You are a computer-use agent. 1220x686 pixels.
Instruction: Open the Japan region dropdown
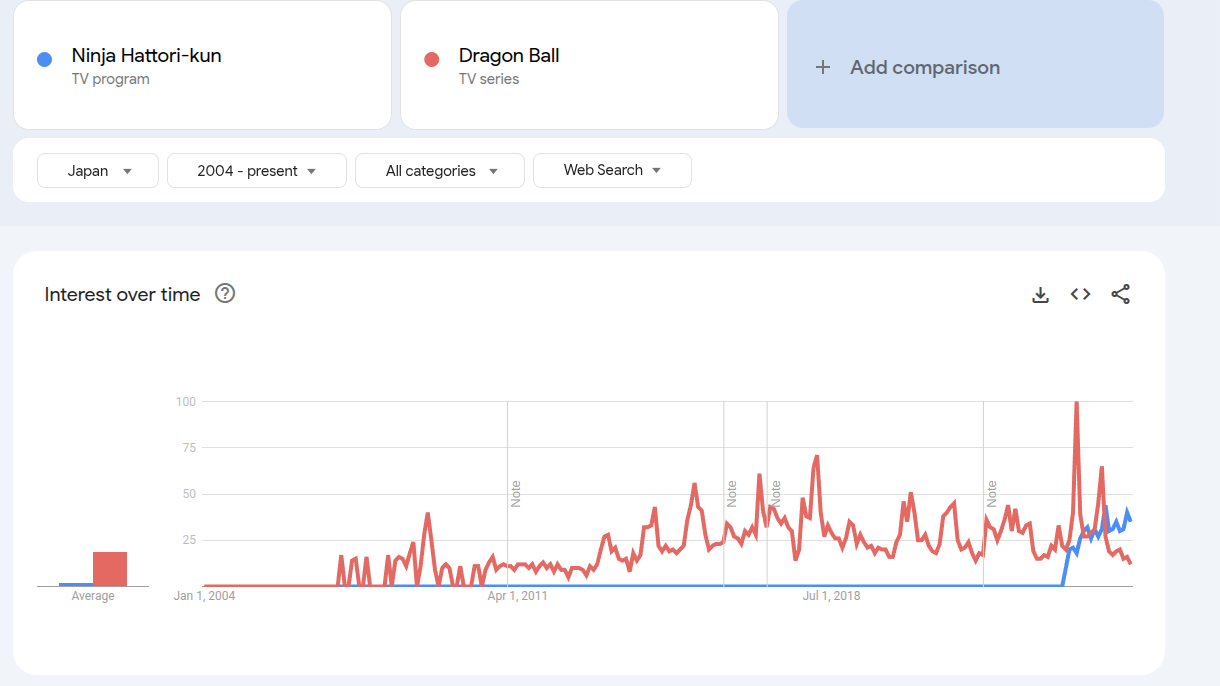click(x=98, y=170)
